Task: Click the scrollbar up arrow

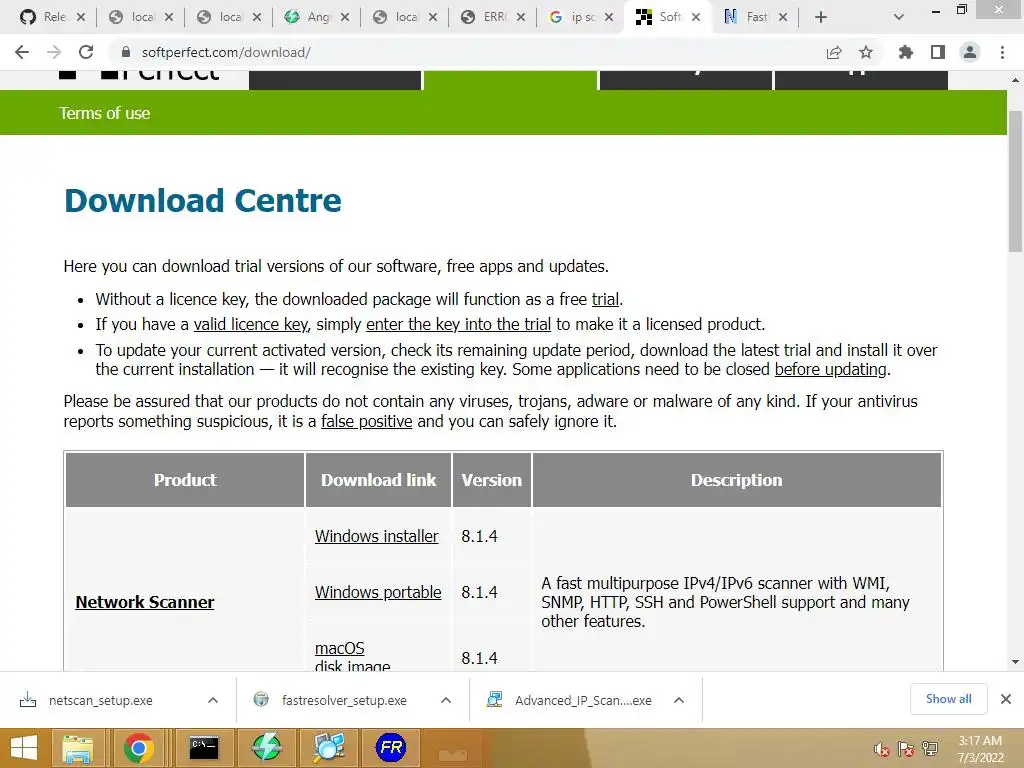Action: tap(1015, 80)
